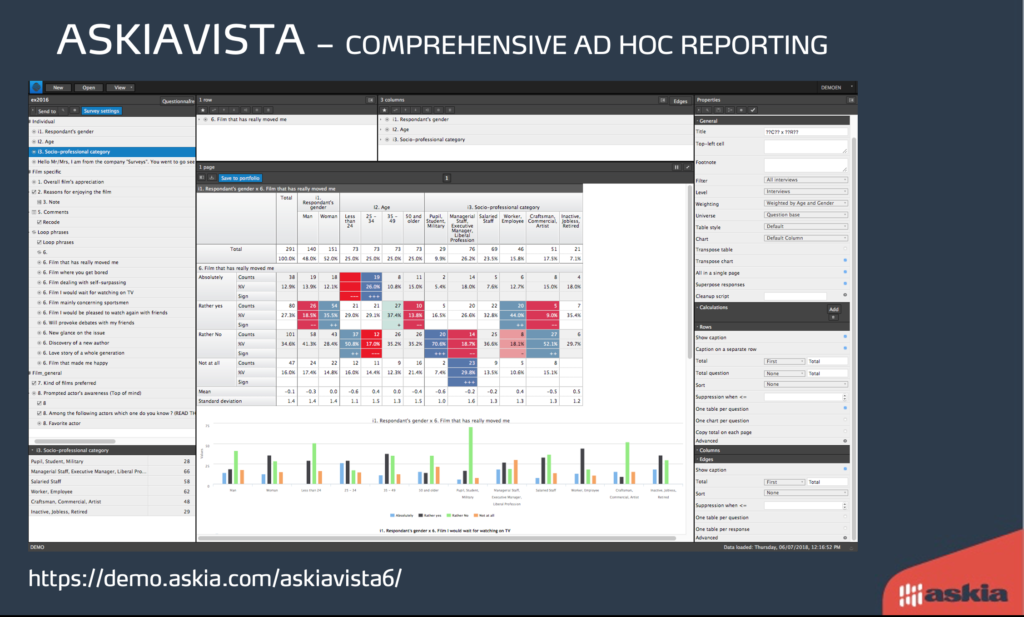This screenshot has width=1024, height=617.
Task: Click the panel icon in the Properties header
Action: [851, 100]
